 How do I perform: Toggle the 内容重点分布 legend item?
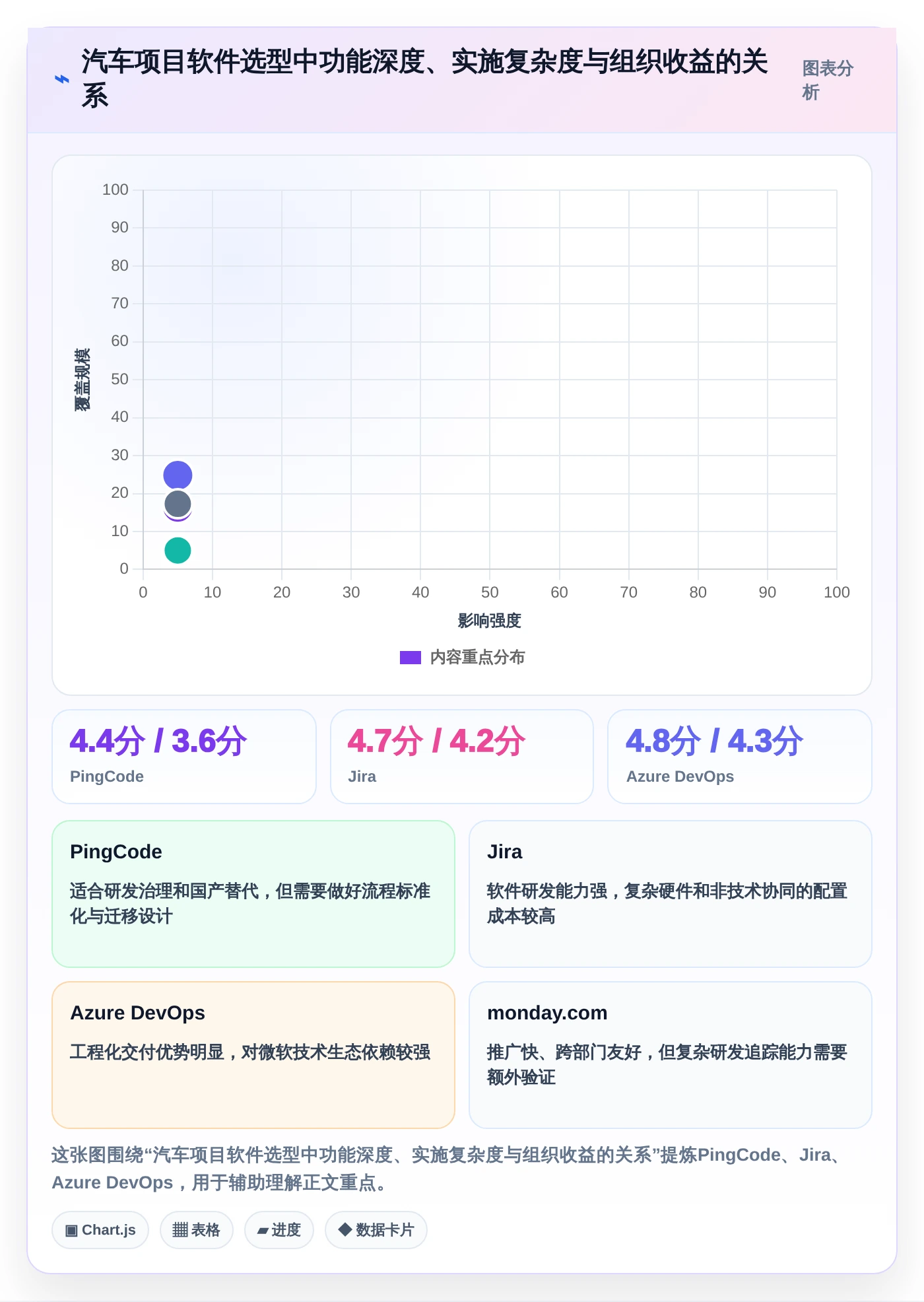pyautogui.click(x=462, y=657)
